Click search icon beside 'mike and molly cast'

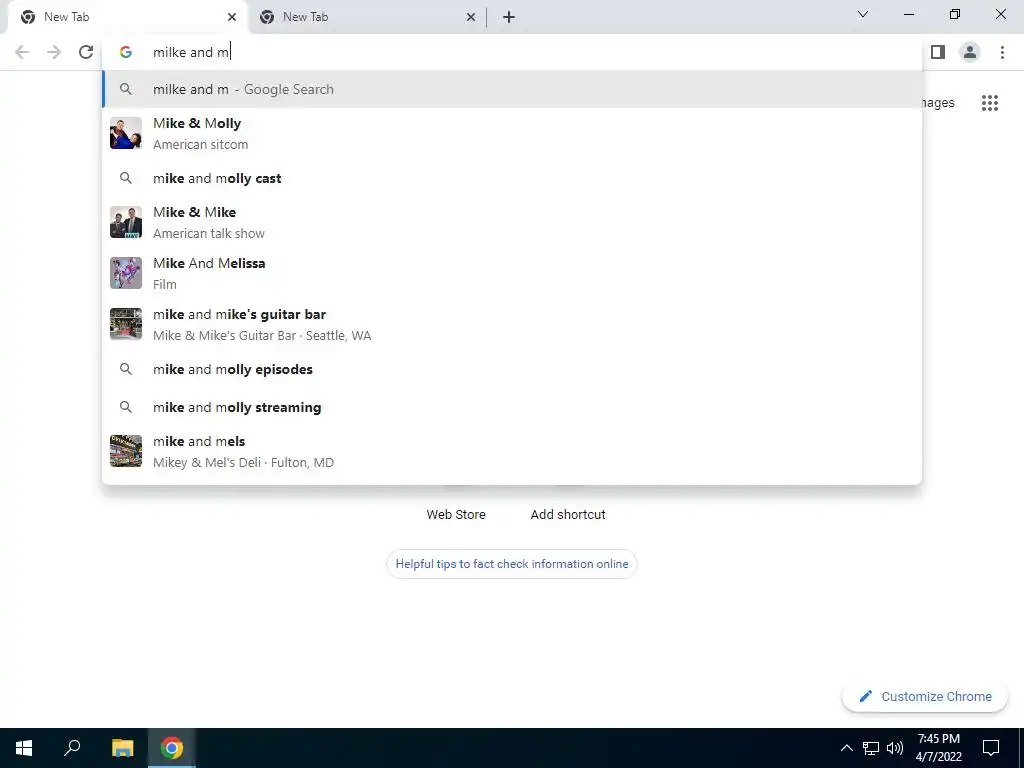(126, 178)
